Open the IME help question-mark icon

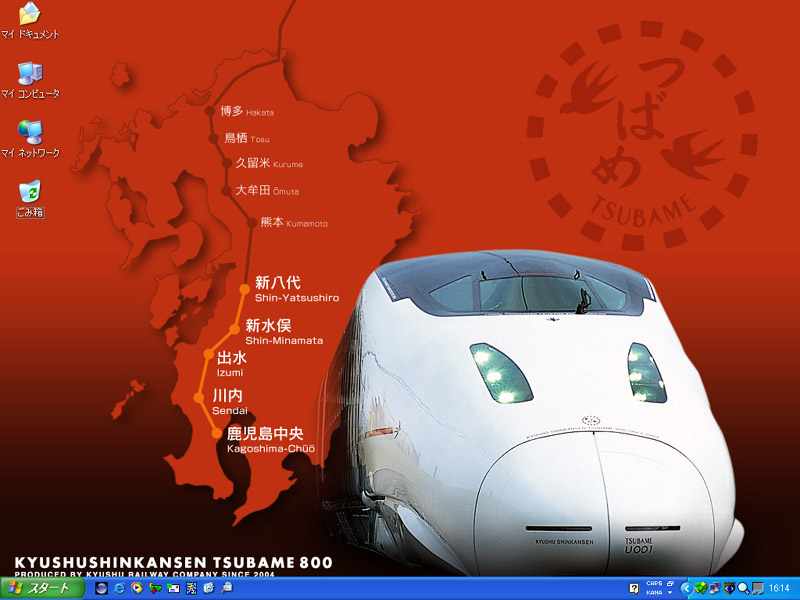tap(634, 588)
